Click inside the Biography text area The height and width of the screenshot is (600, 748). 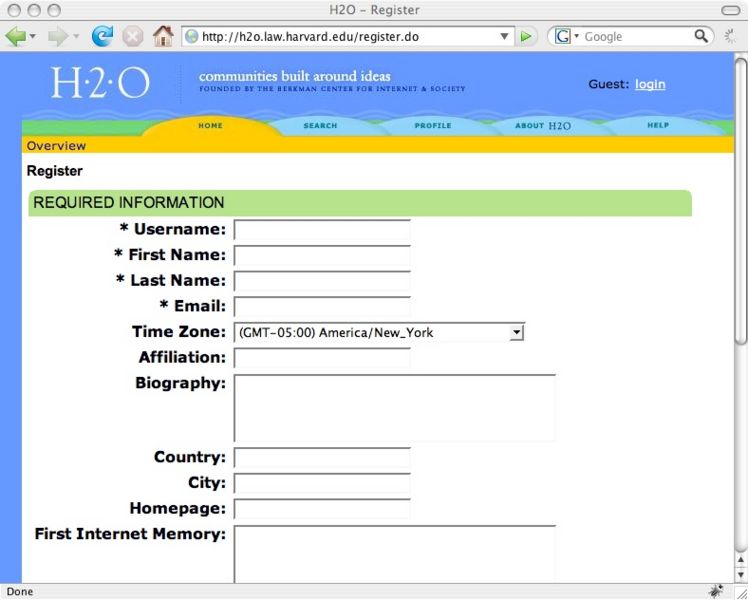pyautogui.click(x=394, y=408)
